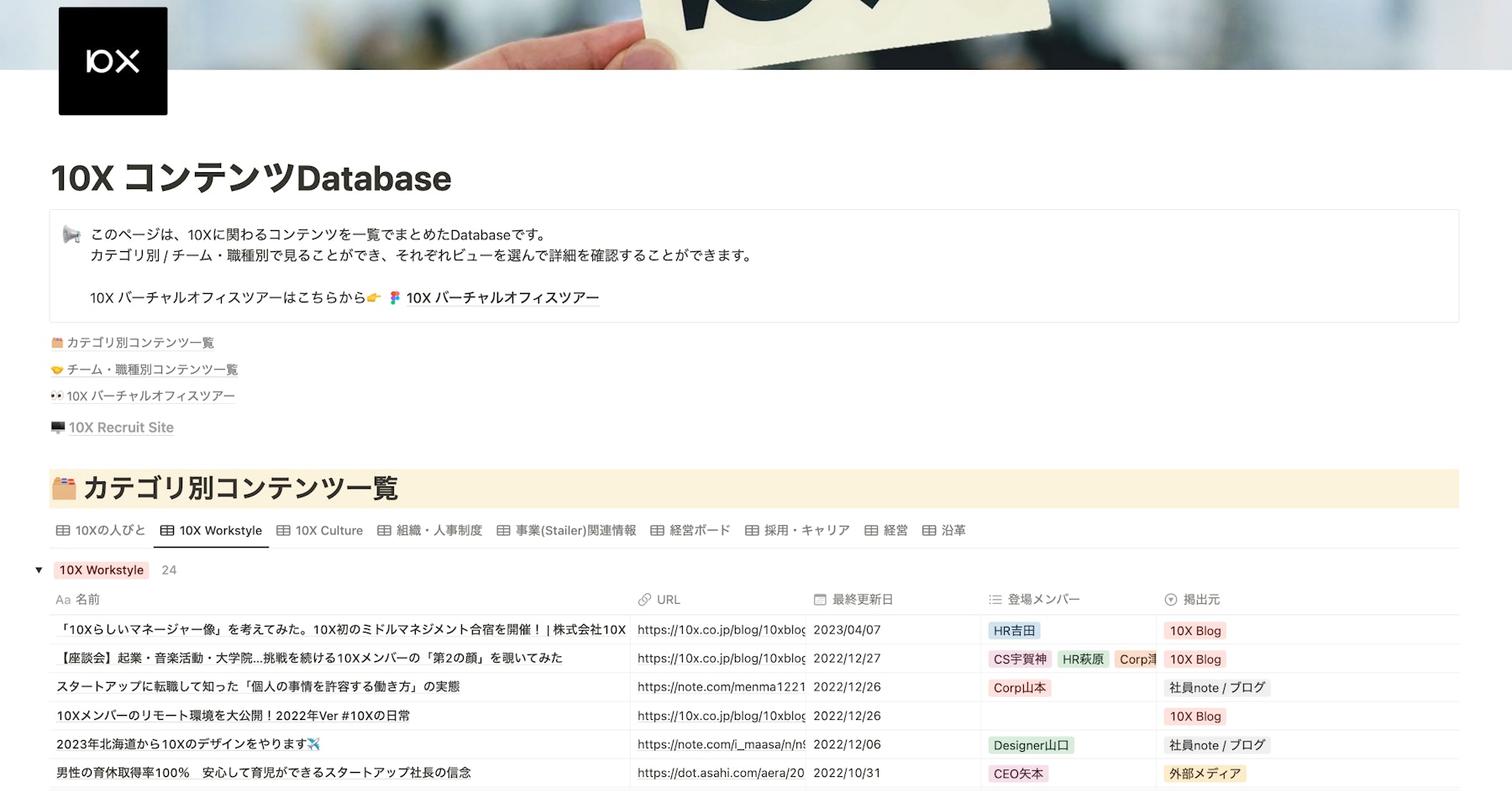Open the 沿革 view tab
Image resolution: width=1512 pixels, height=798 pixels.
point(943,531)
